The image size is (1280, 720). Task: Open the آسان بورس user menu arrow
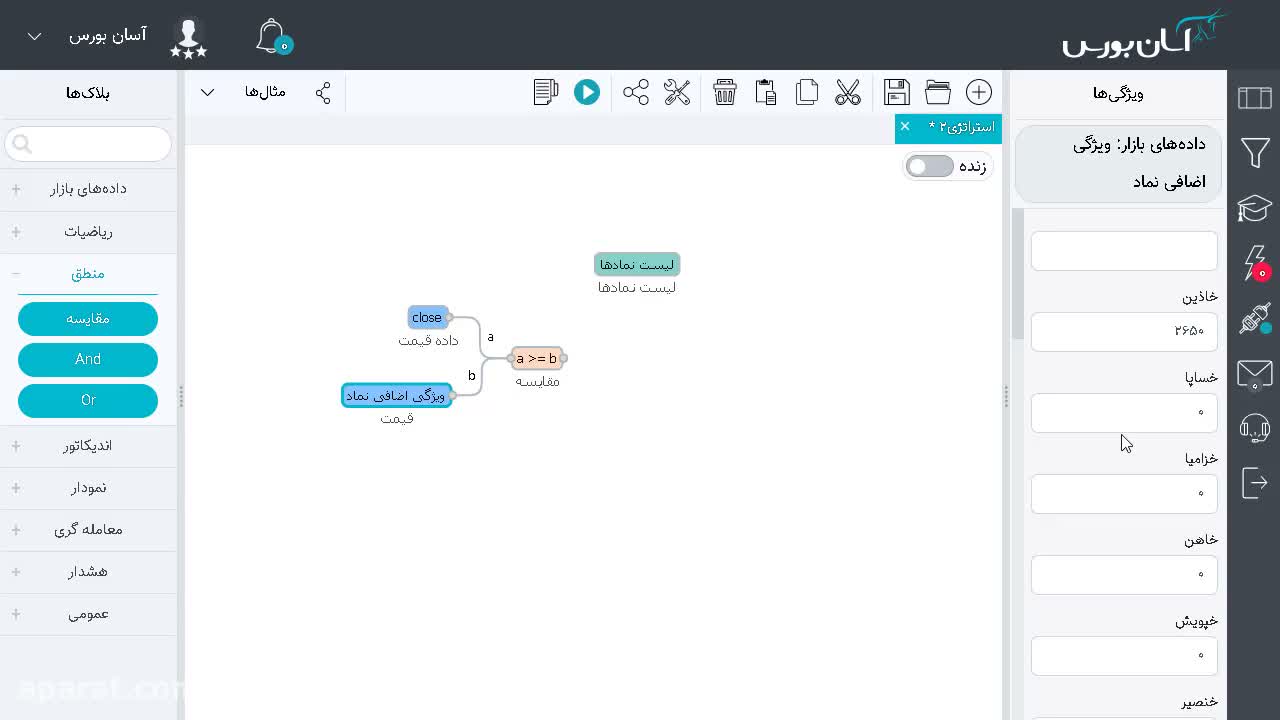coord(34,36)
